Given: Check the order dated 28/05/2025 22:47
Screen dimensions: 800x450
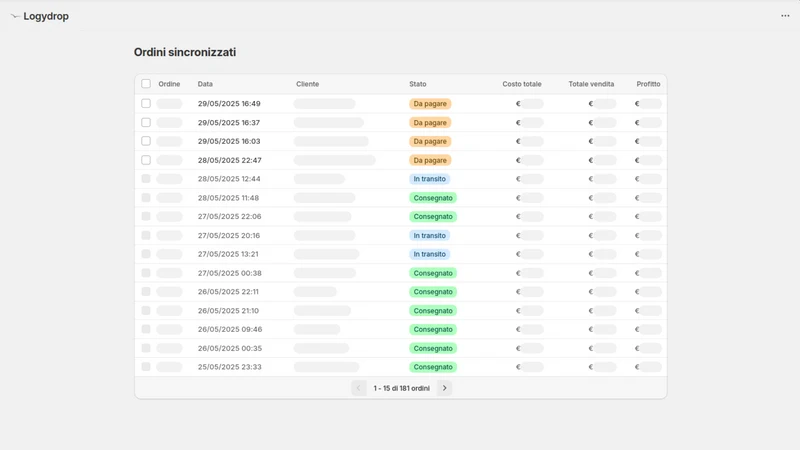Looking at the screenshot, I should [x=146, y=160].
